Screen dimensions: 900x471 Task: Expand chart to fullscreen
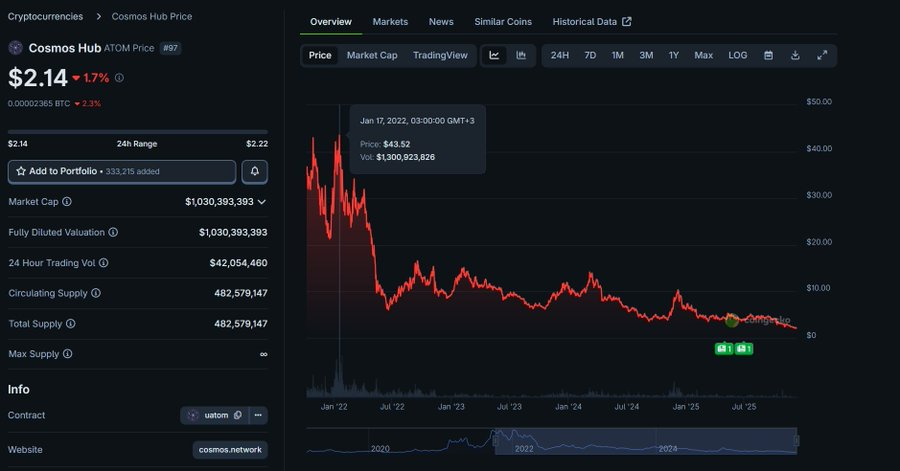822,56
